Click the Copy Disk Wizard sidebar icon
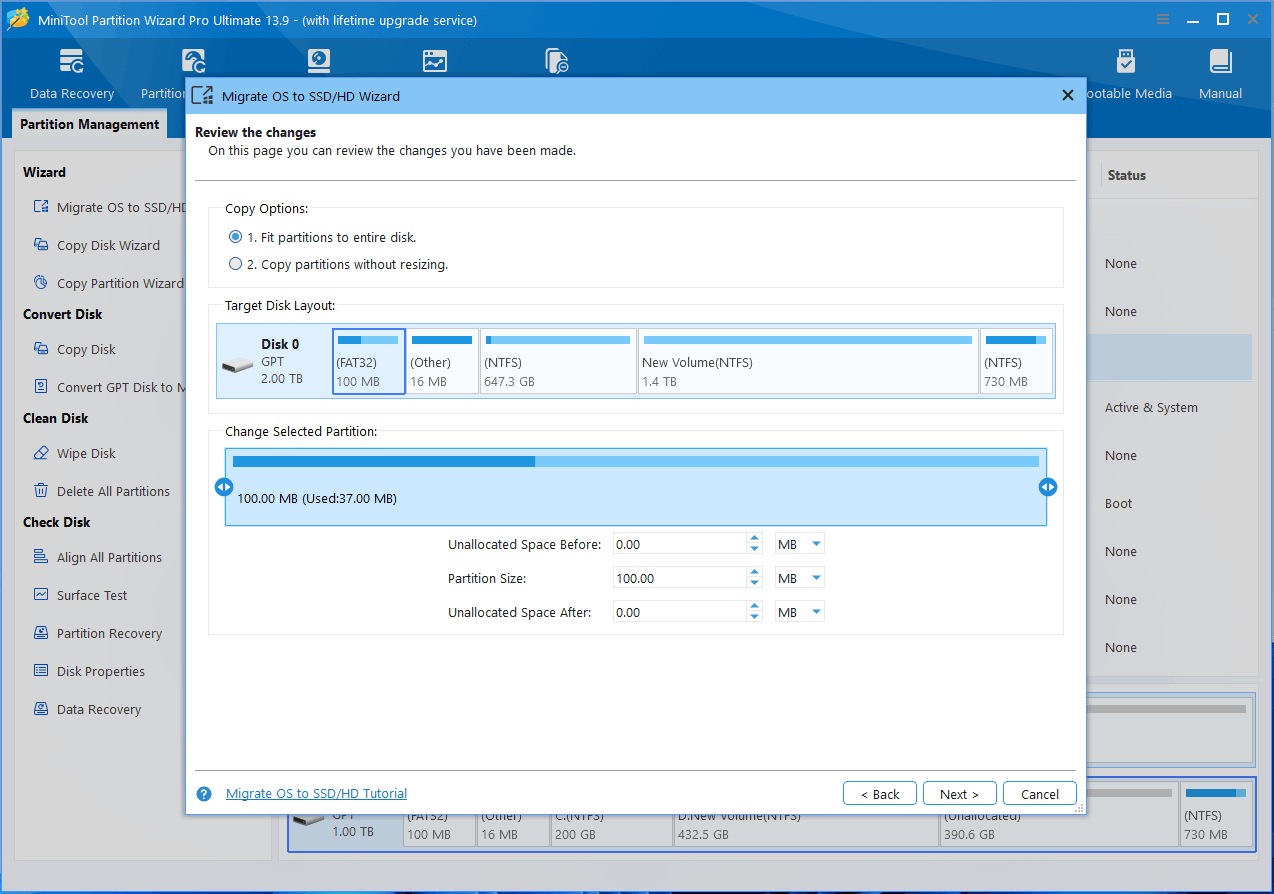This screenshot has width=1274, height=894. pyautogui.click(x=41, y=245)
